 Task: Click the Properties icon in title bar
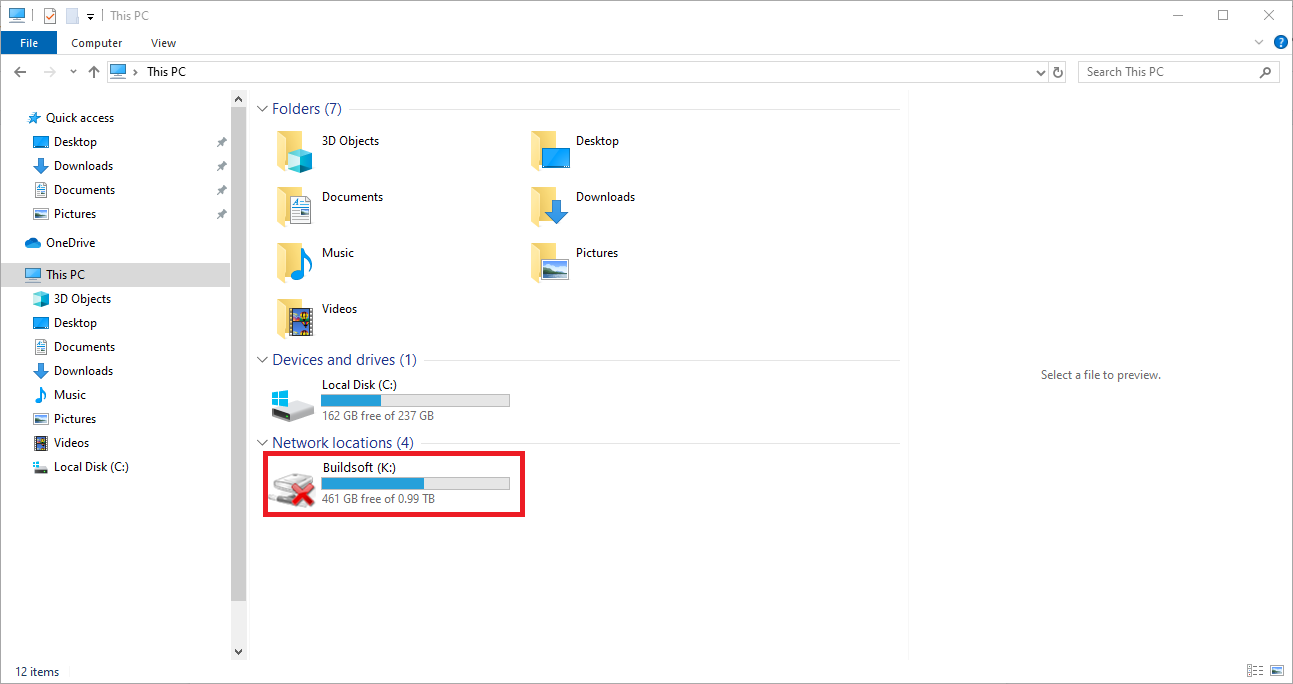50,16
